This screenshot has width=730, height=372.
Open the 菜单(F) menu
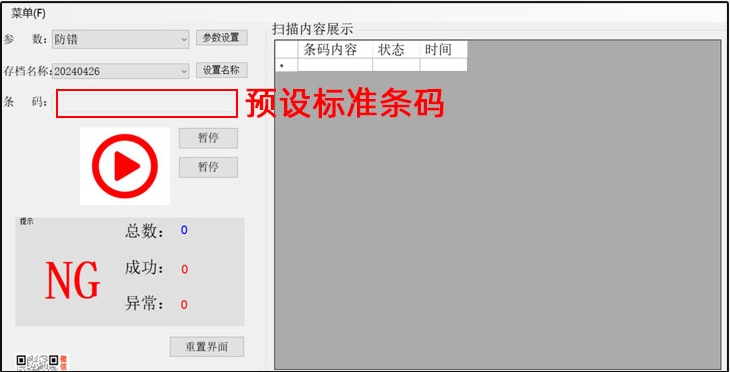tap(28, 14)
